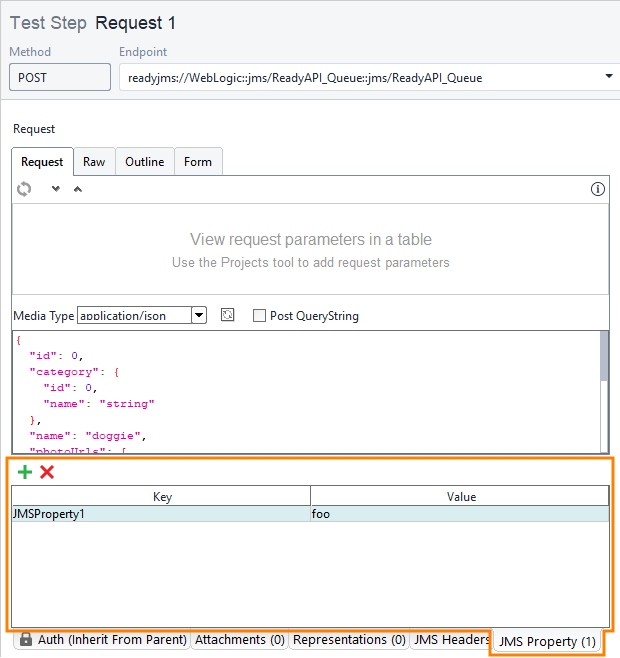Click the red X delete property icon

[47, 472]
